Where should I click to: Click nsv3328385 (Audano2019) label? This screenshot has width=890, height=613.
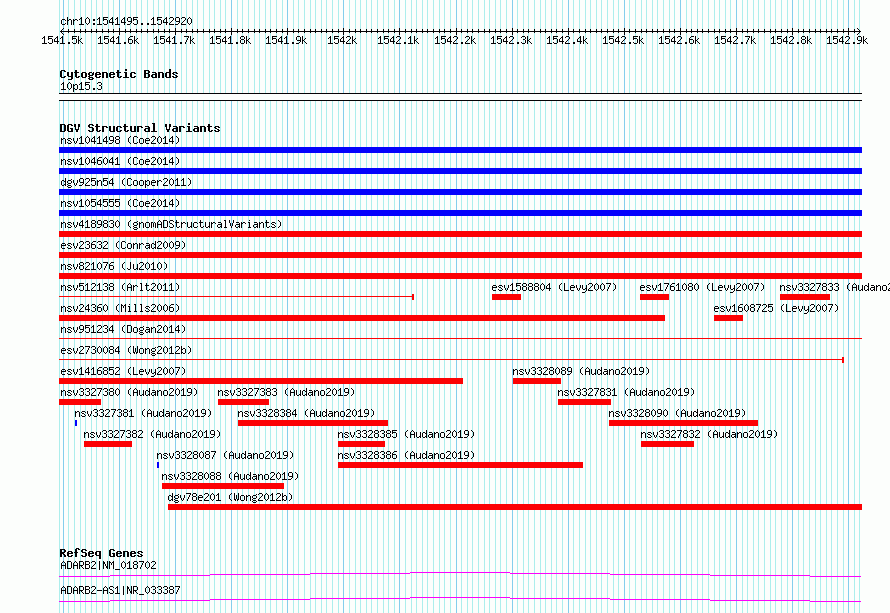pos(406,434)
